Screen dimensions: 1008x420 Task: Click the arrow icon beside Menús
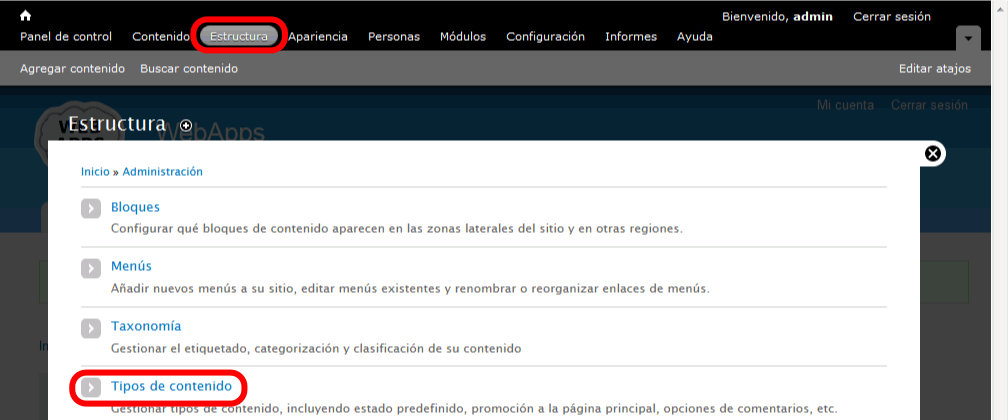91,268
